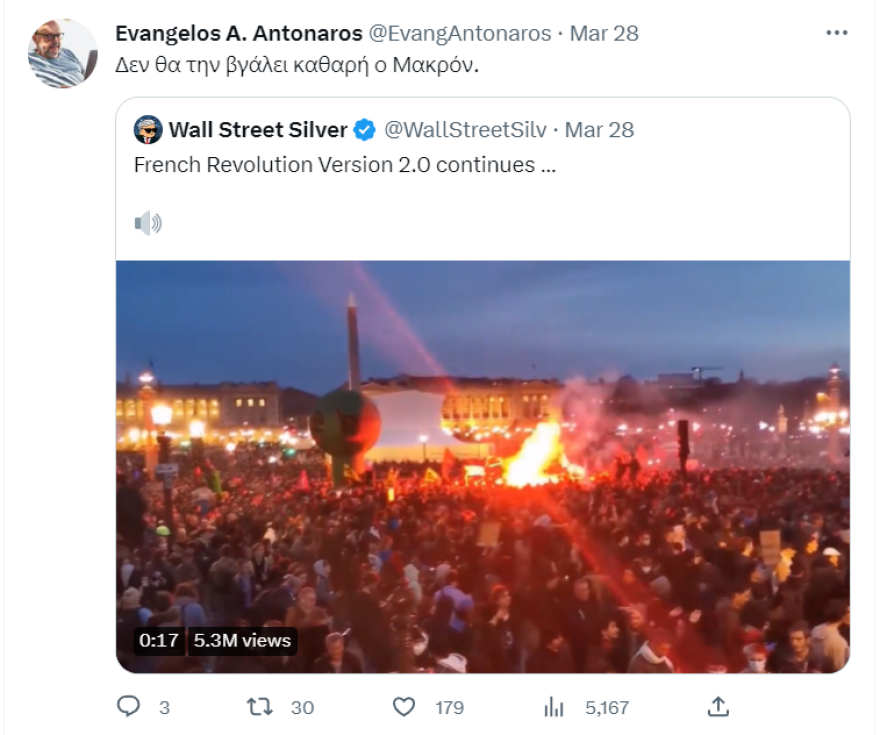Viewport: 880px width, 735px height.
Task: Click the quoted tweet's Mar 28 timestamp
Action: [599, 130]
